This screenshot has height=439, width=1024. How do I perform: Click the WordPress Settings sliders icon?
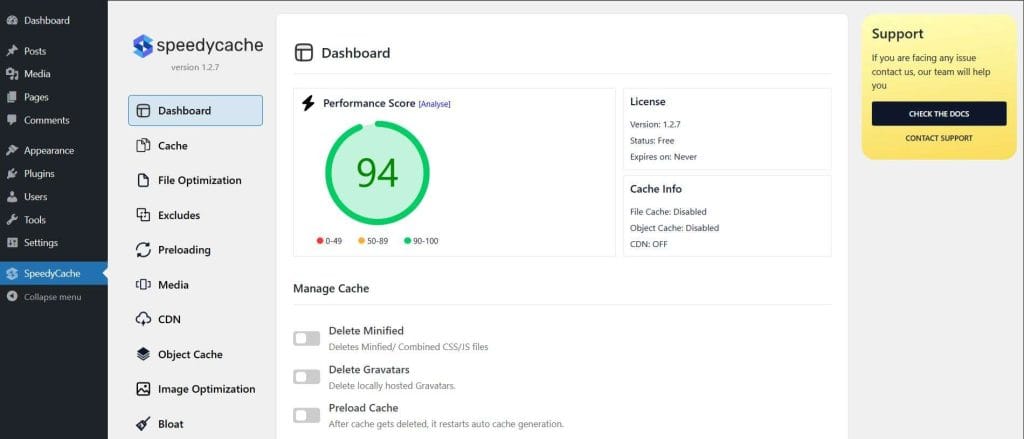tap(12, 242)
